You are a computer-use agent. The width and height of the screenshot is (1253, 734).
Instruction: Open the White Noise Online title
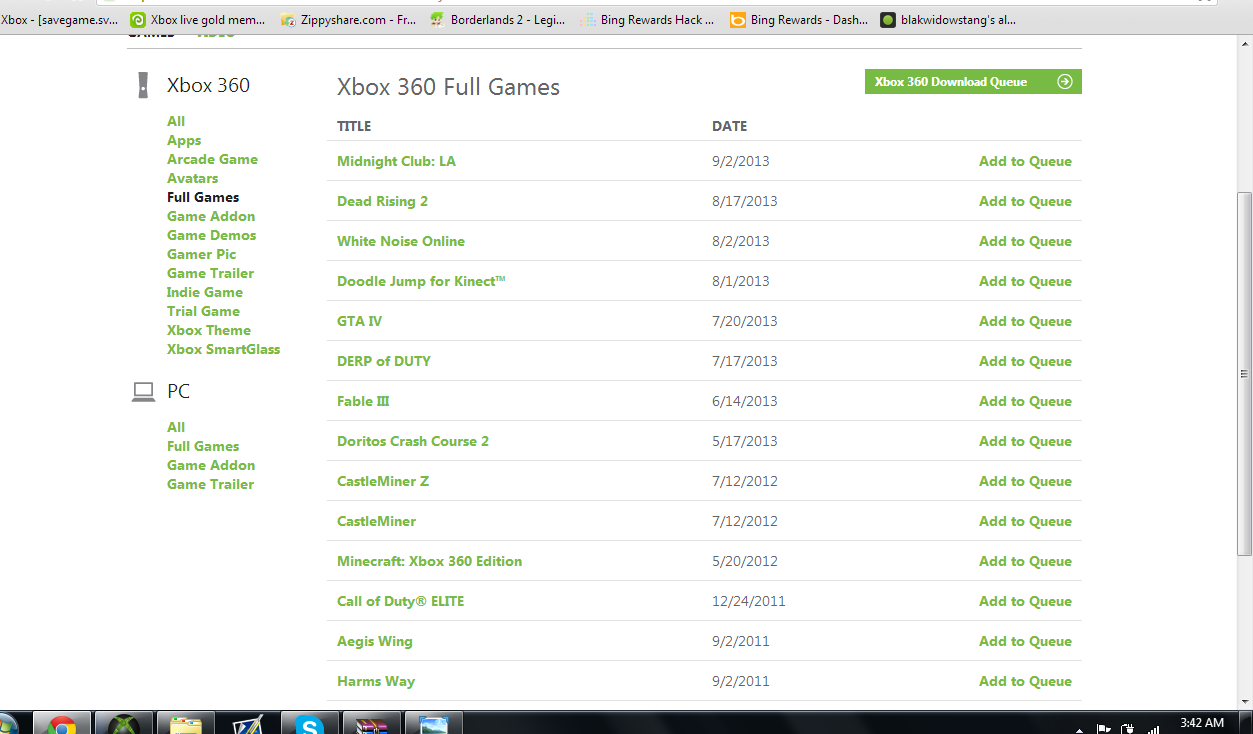pos(401,241)
